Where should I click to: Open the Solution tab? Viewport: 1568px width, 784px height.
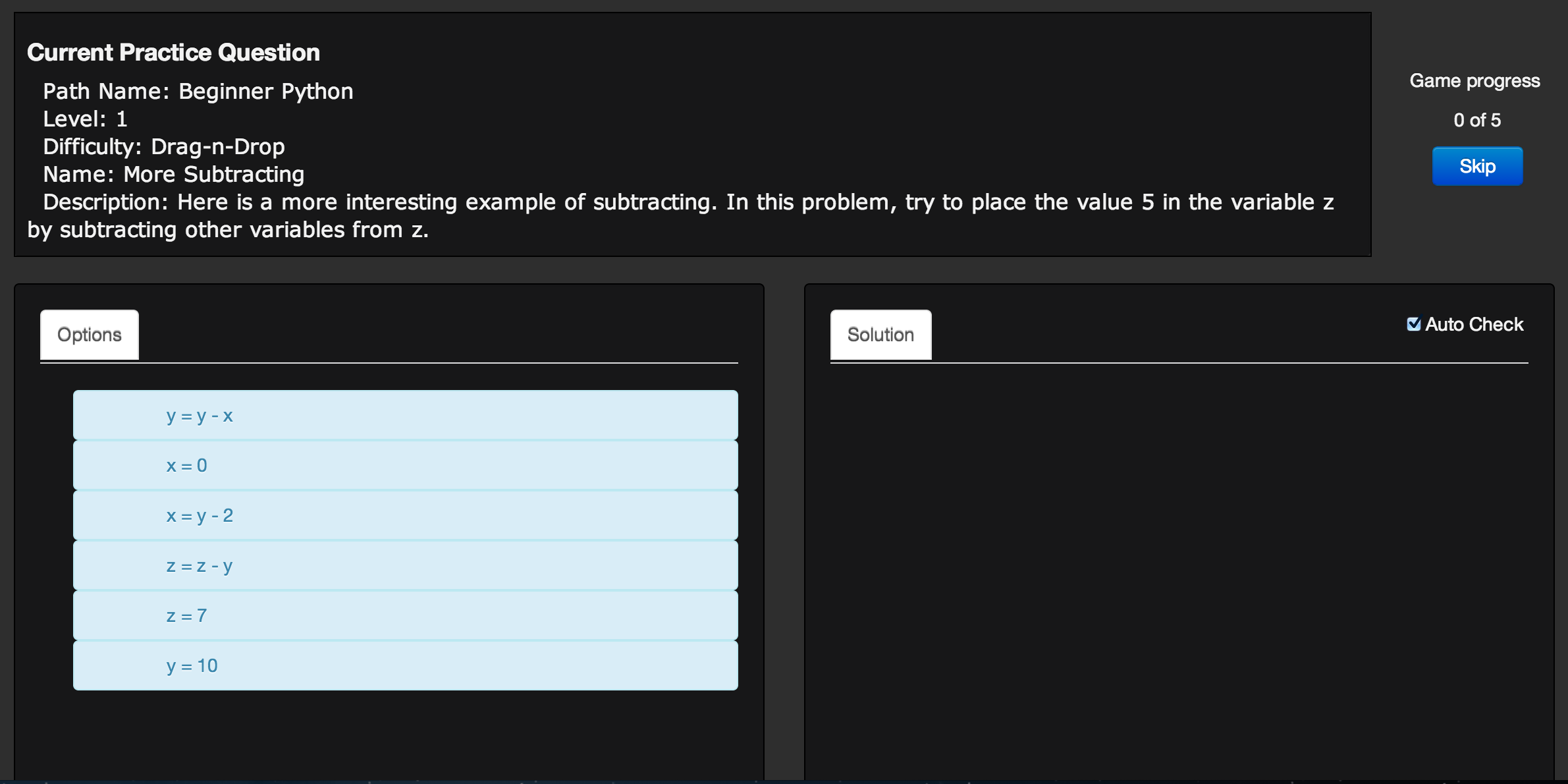(x=880, y=335)
